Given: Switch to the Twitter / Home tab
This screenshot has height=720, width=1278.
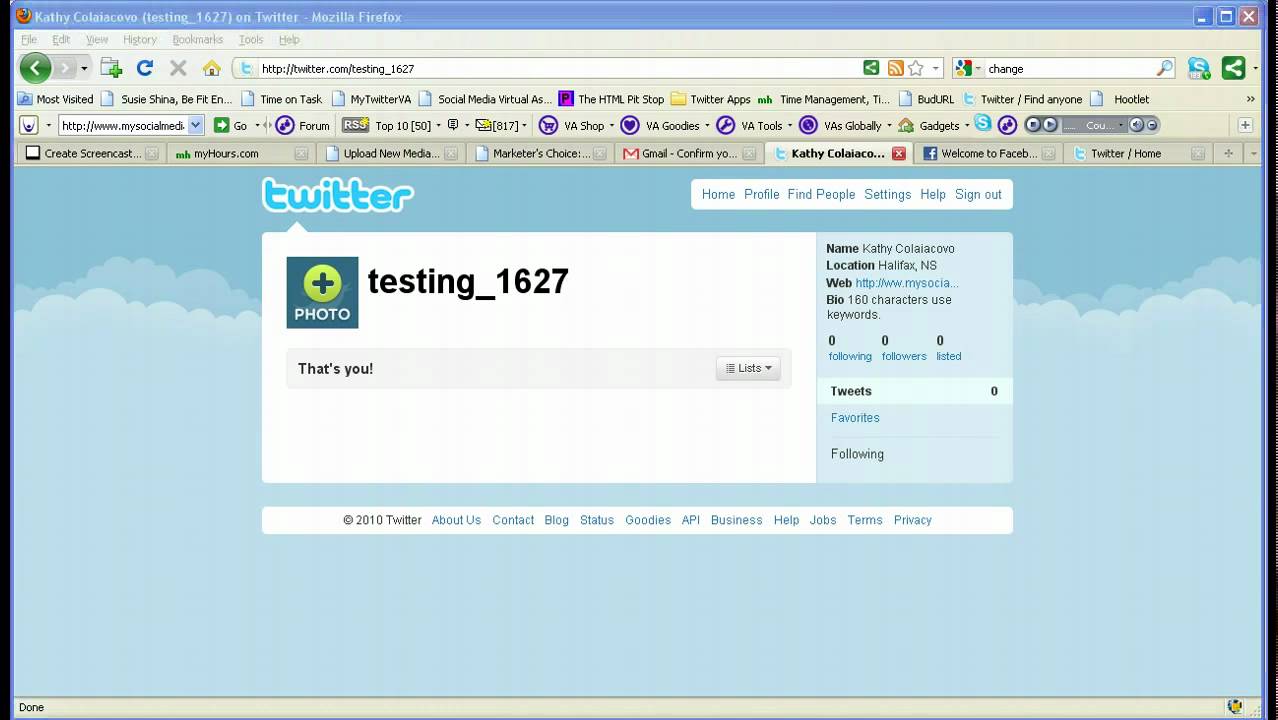Looking at the screenshot, I should pyautogui.click(x=1138, y=153).
